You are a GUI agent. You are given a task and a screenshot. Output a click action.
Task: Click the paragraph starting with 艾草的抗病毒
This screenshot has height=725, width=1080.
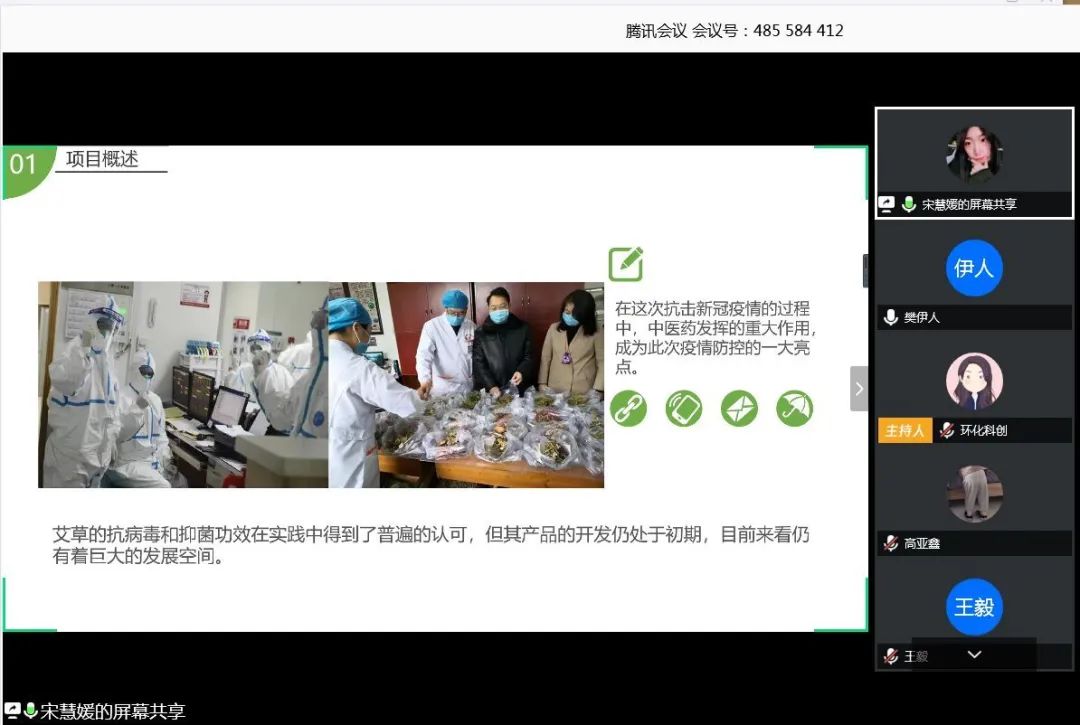pyautogui.click(x=431, y=545)
